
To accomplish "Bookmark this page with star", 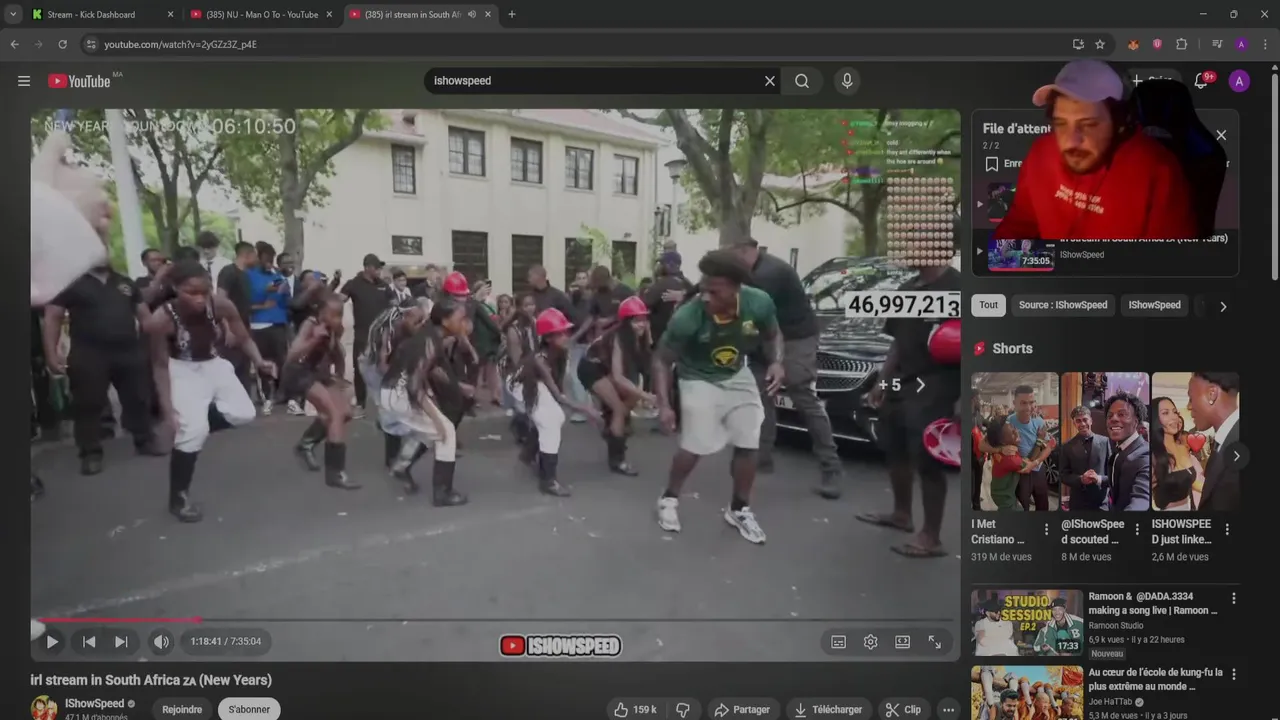I will pos(1100,44).
